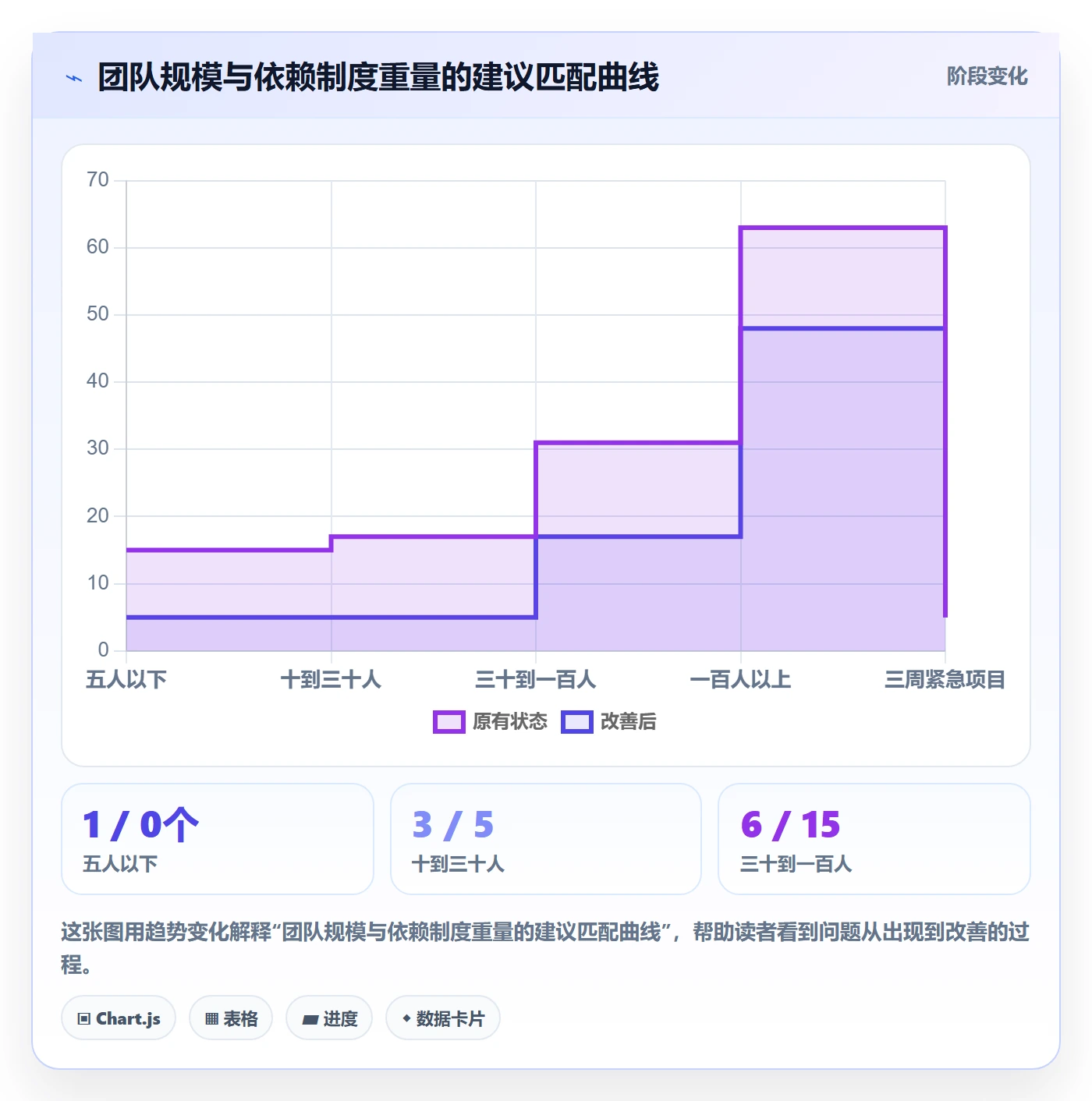Toggle the 改善后 legend swatch

click(x=577, y=722)
